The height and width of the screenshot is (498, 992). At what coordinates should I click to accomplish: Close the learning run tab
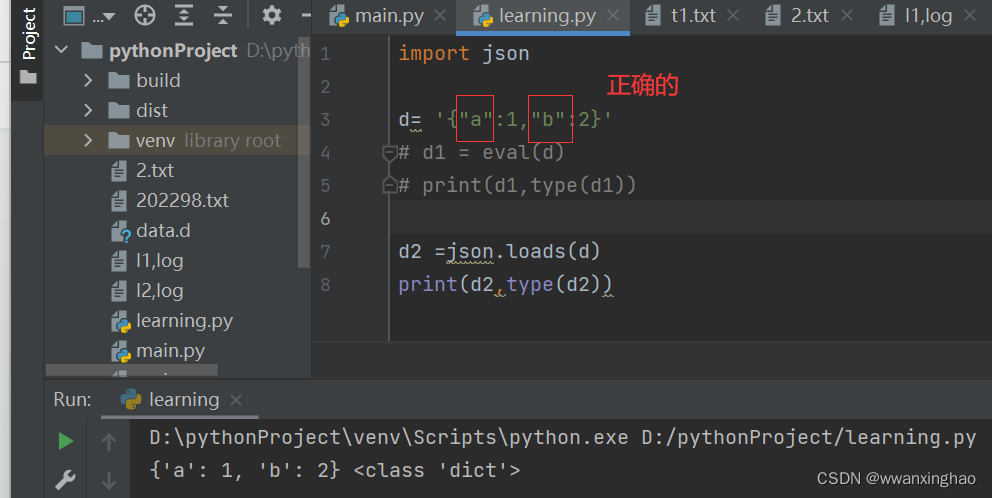click(x=236, y=400)
